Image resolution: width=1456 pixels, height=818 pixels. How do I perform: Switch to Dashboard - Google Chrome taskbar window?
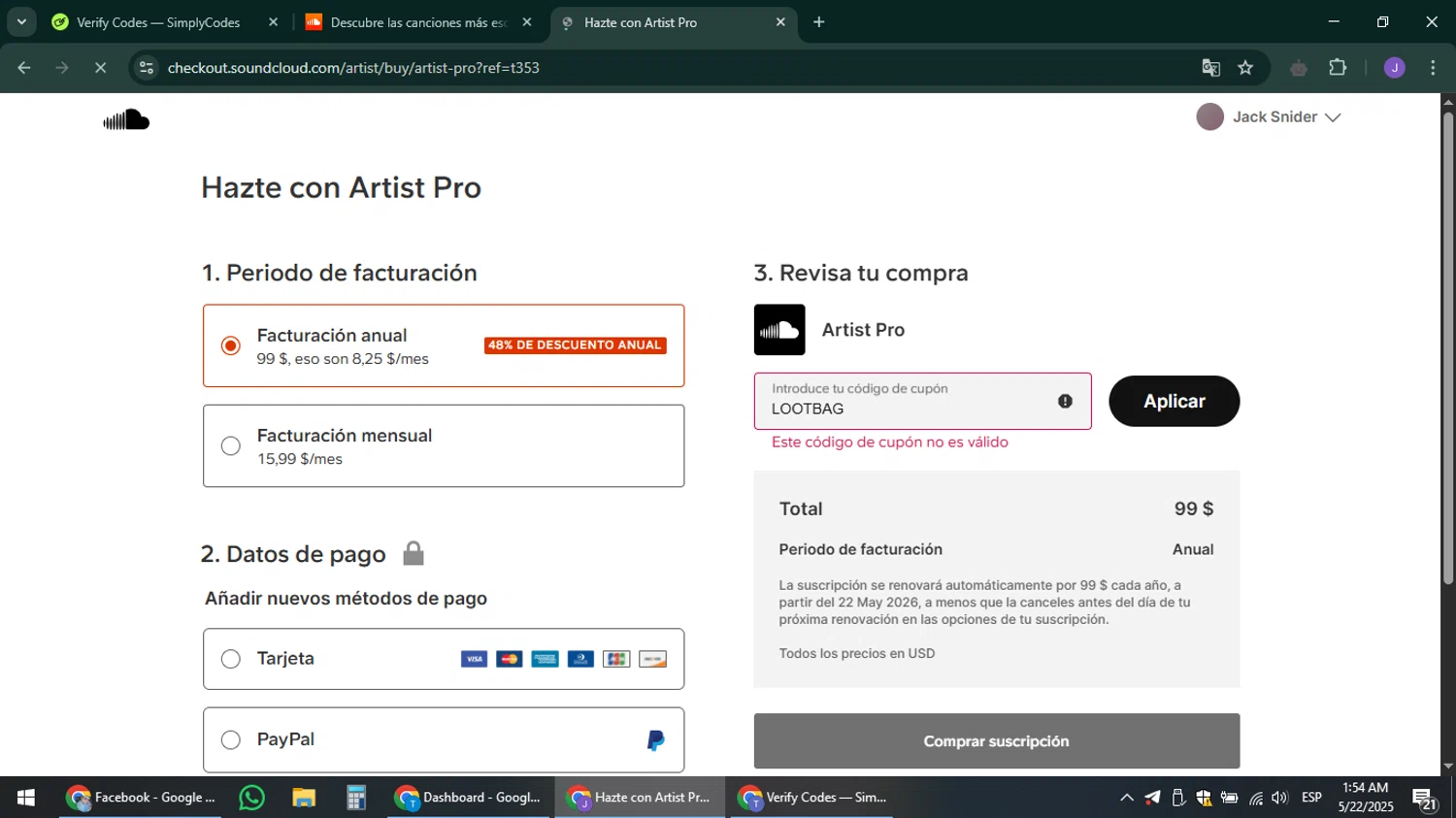coord(470,798)
